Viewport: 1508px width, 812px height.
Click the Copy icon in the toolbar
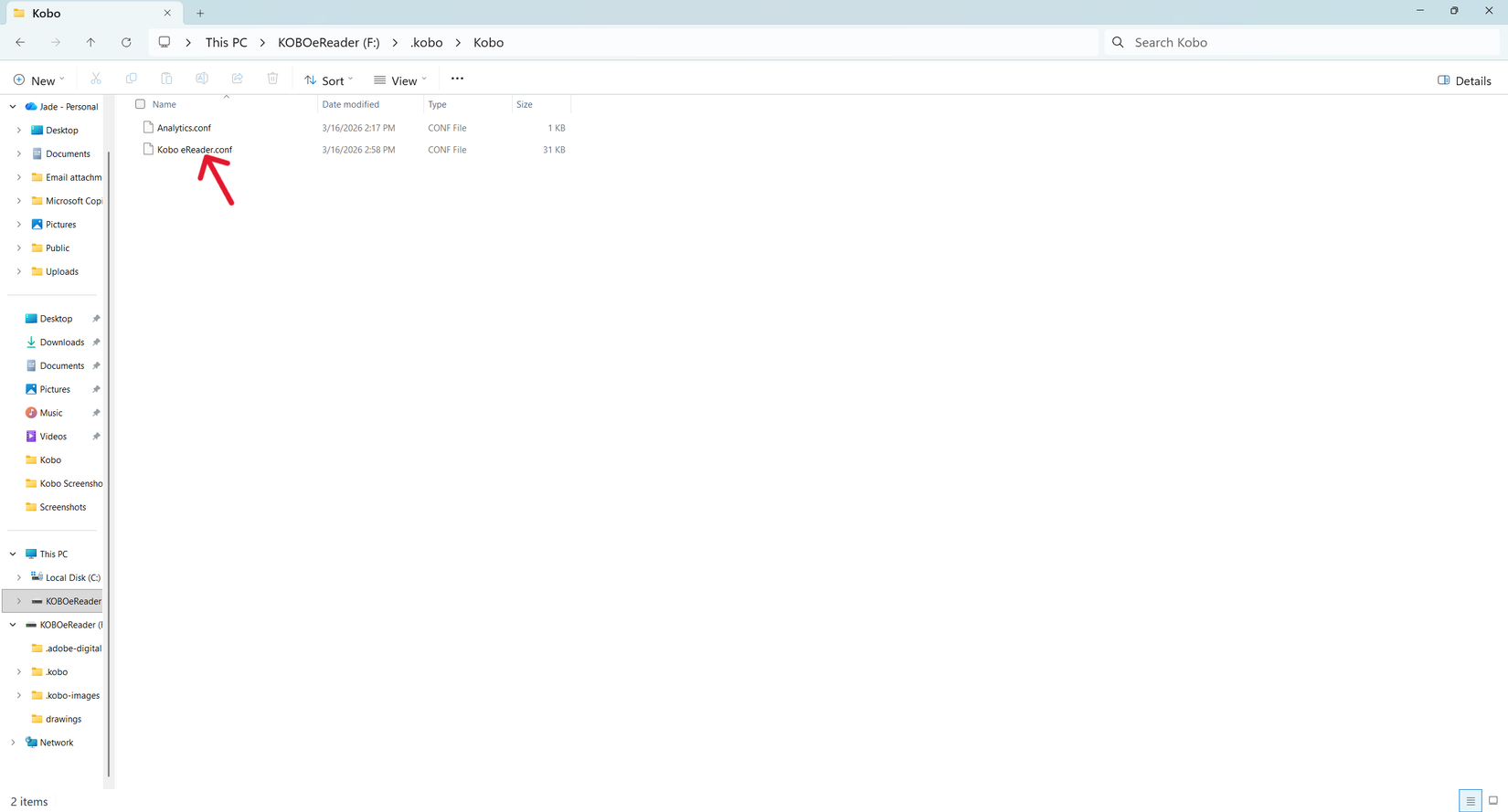click(x=132, y=79)
